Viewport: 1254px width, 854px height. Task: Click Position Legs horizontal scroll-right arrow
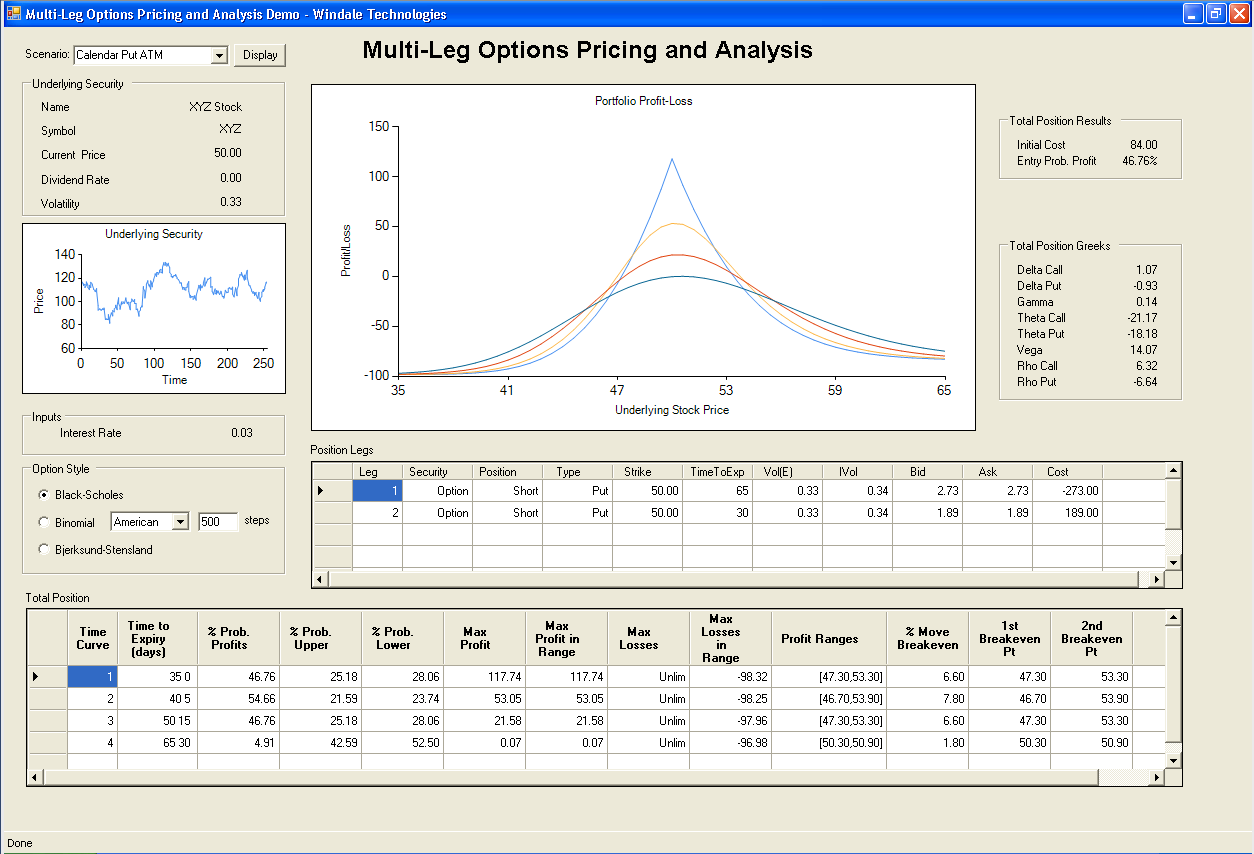tap(1156, 579)
